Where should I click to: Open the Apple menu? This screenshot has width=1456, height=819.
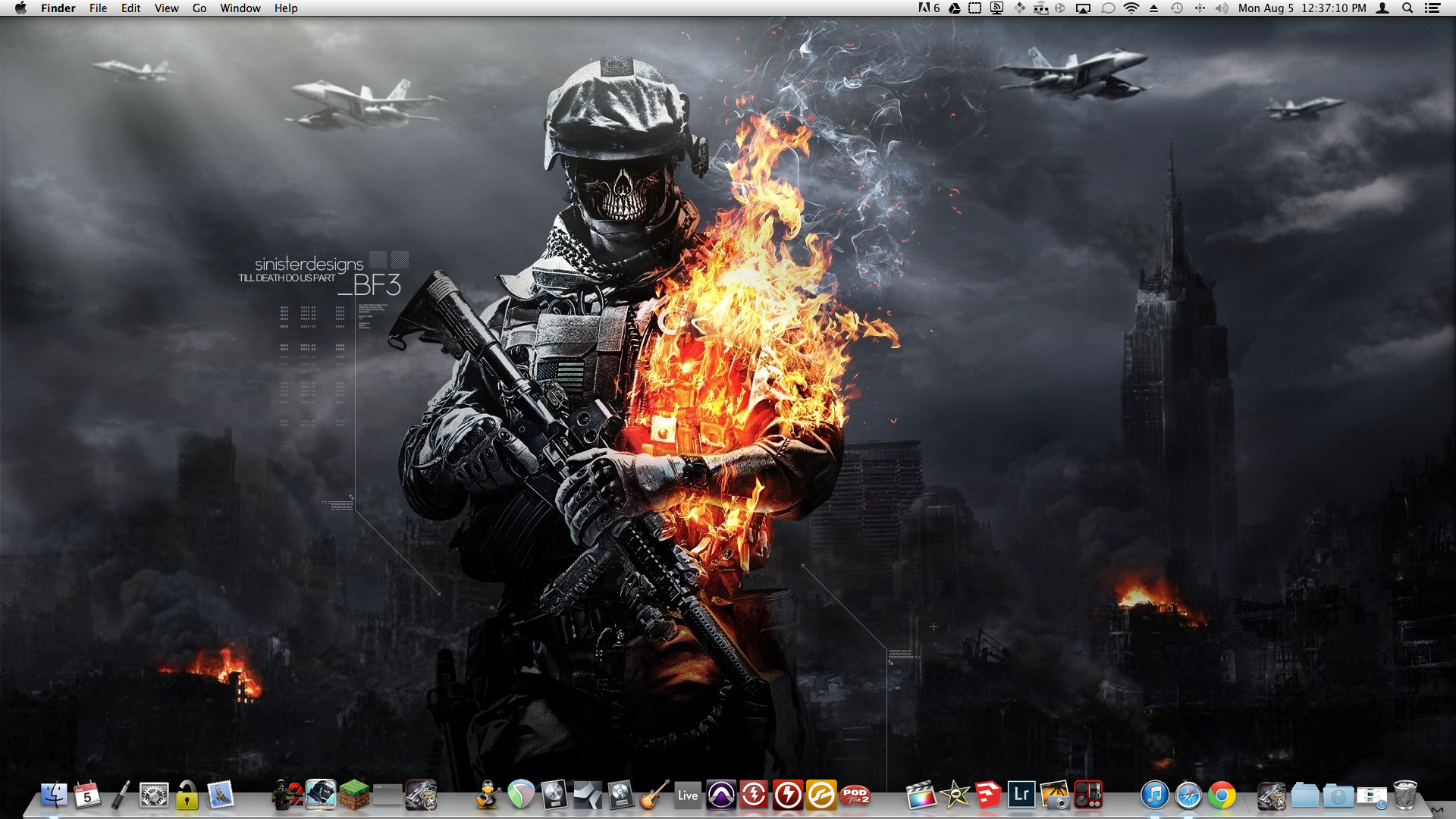click(x=20, y=8)
